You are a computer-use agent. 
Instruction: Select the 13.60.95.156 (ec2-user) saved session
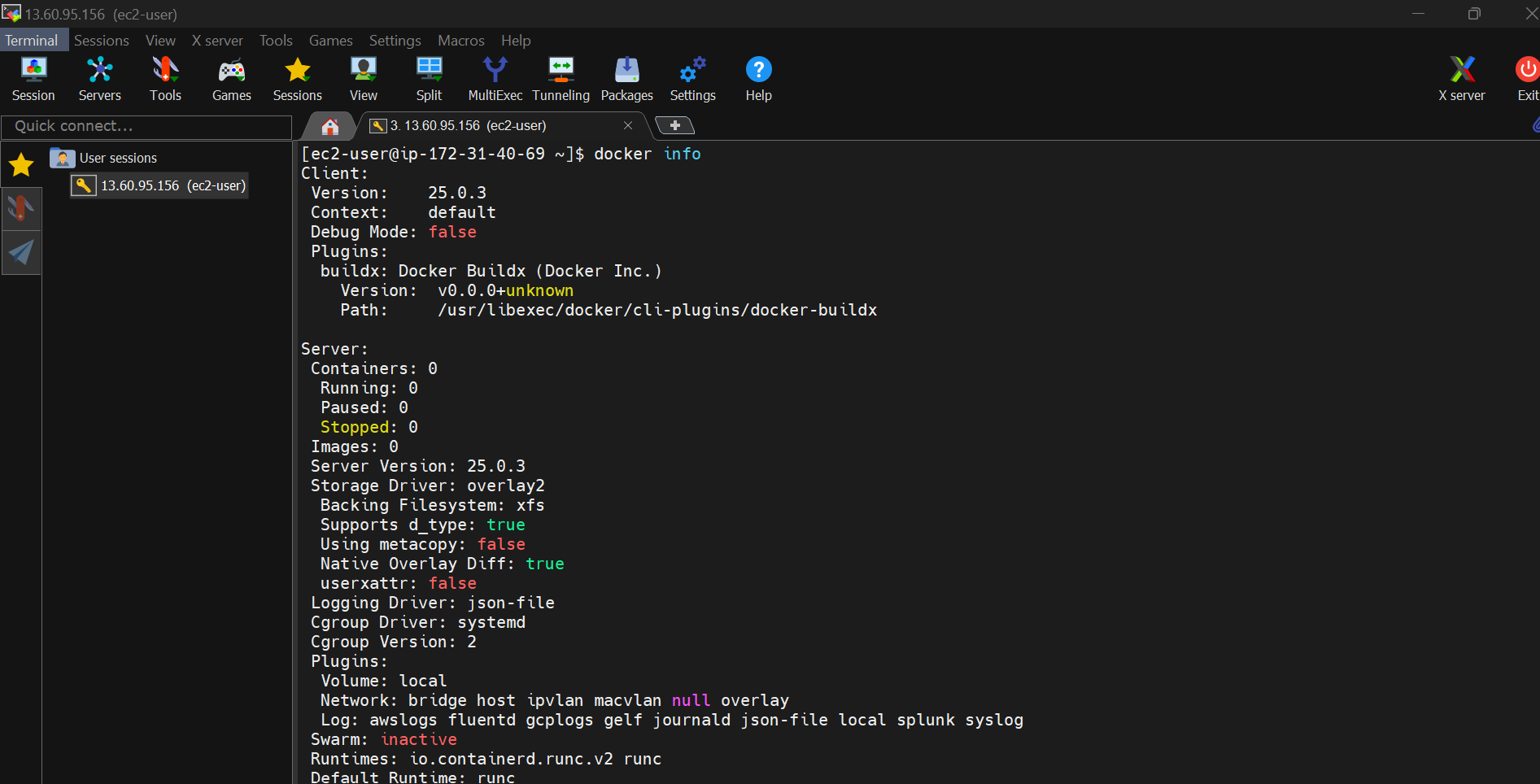tap(159, 185)
